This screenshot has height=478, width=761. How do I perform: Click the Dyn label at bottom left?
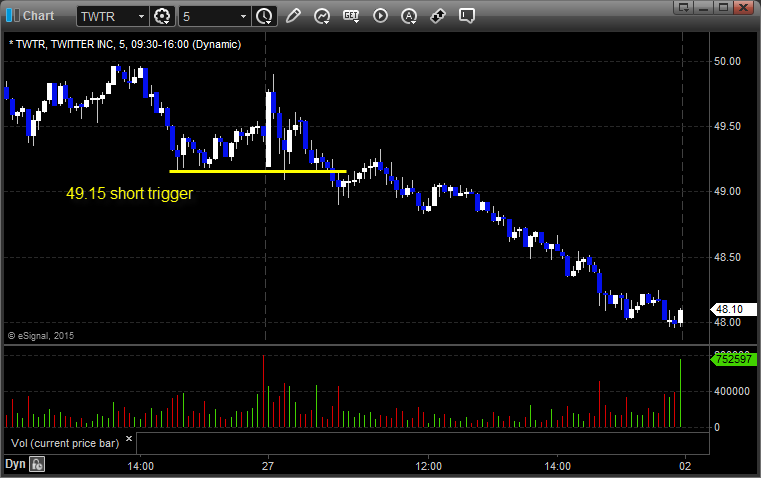(x=15, y=464)
